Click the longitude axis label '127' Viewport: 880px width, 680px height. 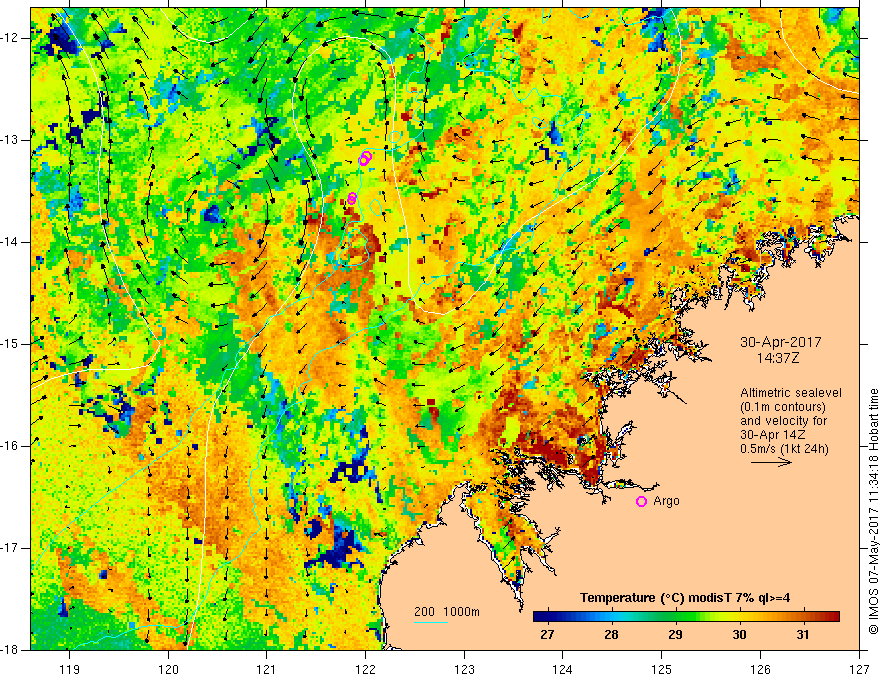859,669
